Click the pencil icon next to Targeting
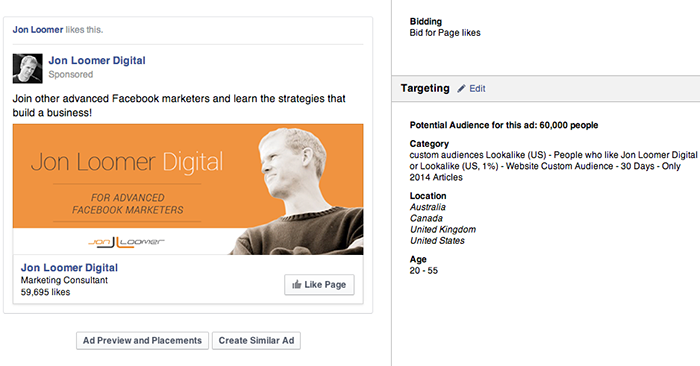Screen dimensions: 700x366 coord(461,89)
